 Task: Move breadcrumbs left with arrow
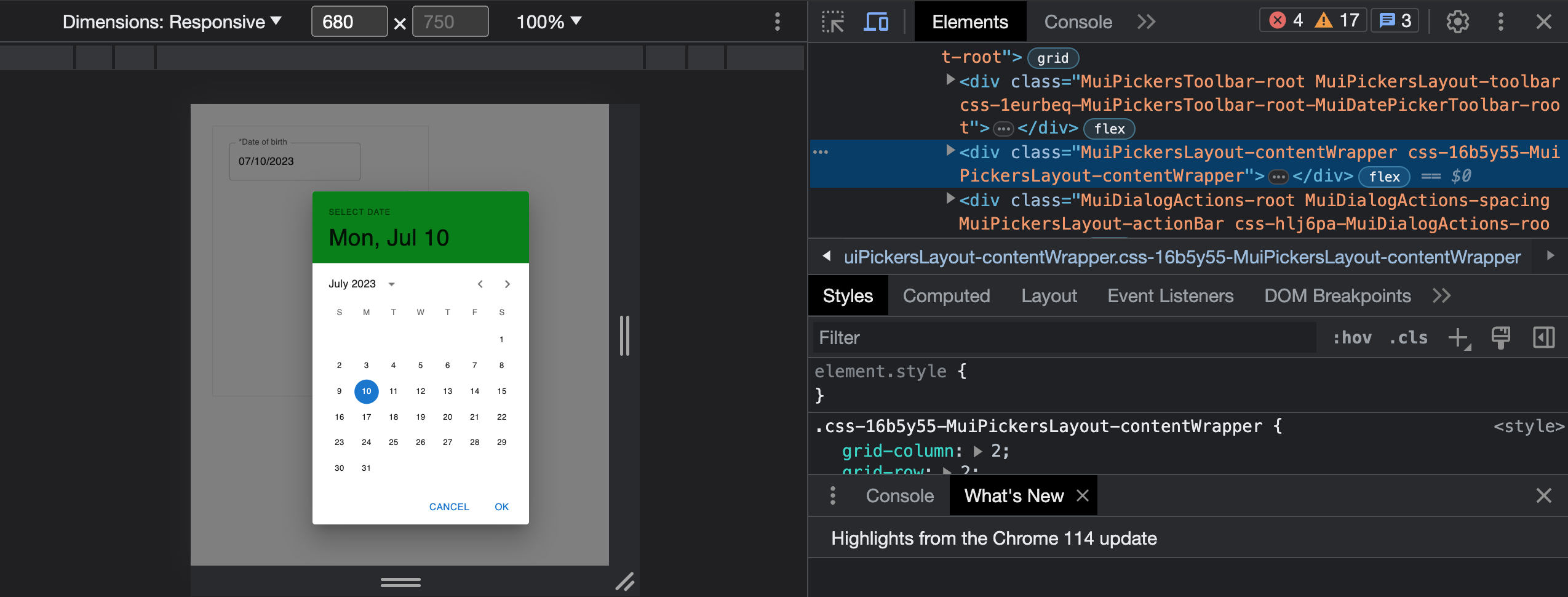826,255
